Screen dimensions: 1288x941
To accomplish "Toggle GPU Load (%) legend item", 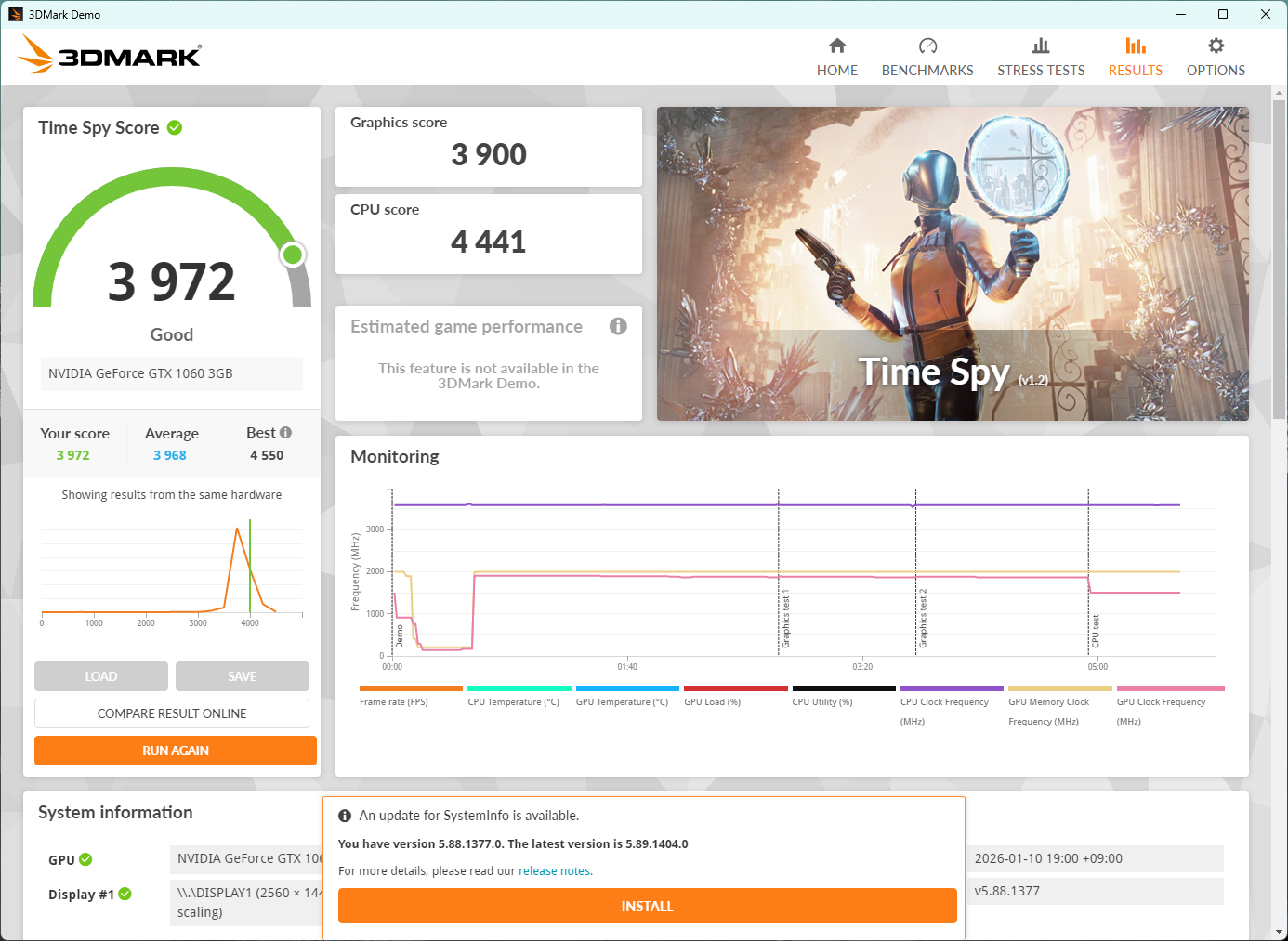I will 735,699.
